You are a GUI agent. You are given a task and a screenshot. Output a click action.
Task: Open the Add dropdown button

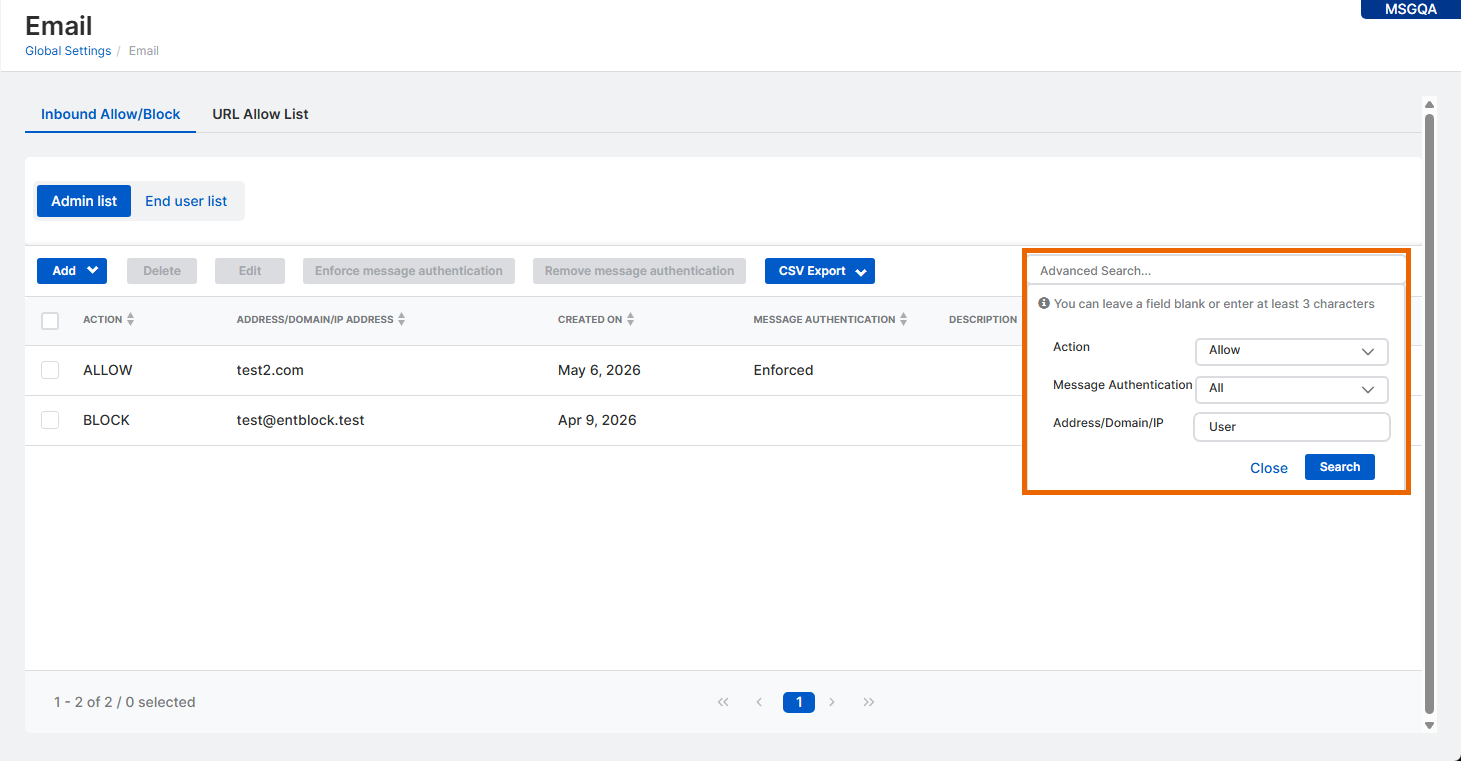72,271
